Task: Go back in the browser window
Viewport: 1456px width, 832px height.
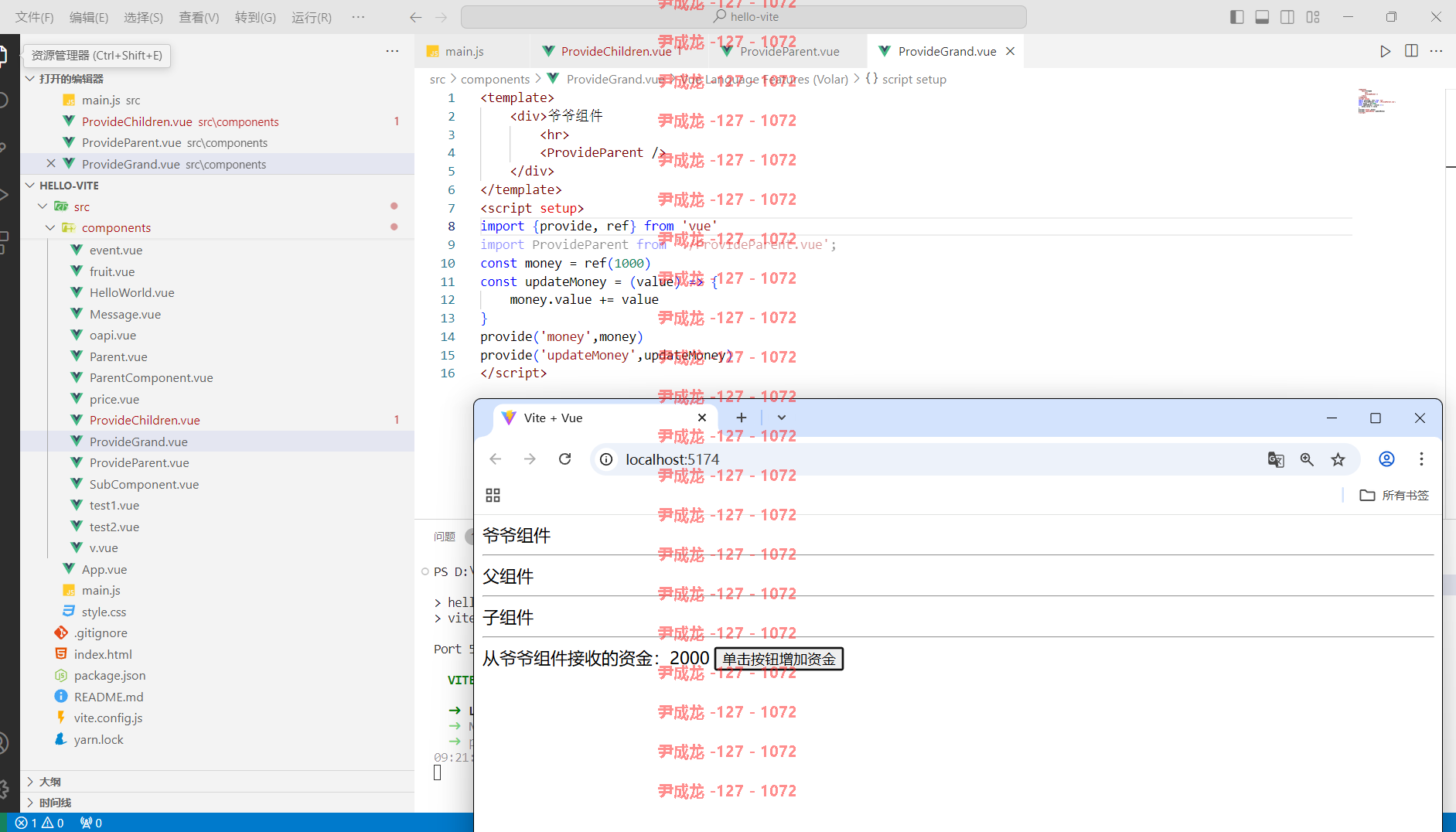Action: (496, 459)
